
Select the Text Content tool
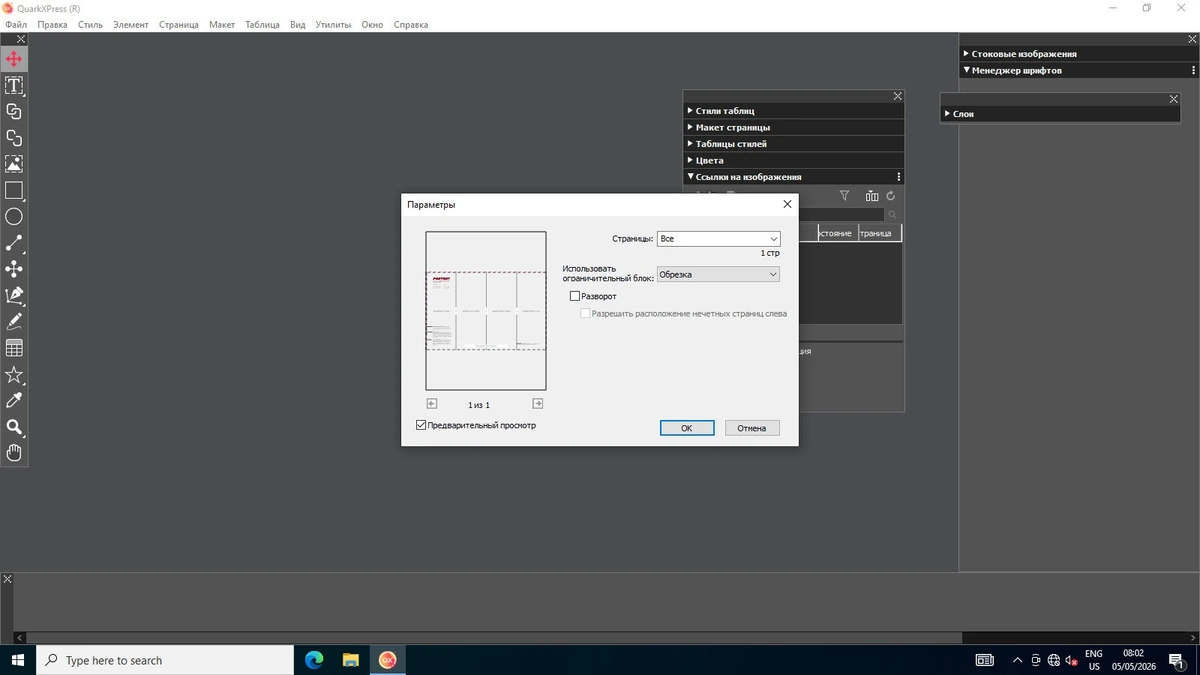[x=14, y=85]
